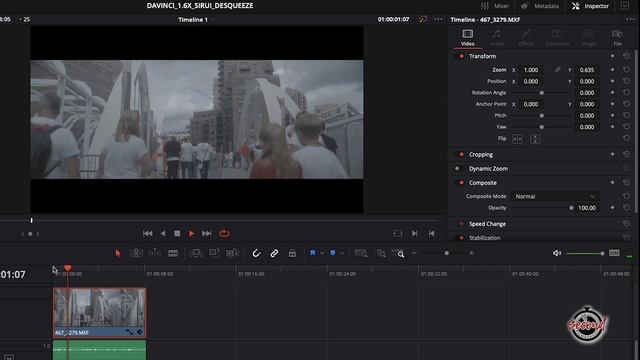Collapse the Transform section header
Viewport: 640px width, 360px height.
tap(482, 56)
